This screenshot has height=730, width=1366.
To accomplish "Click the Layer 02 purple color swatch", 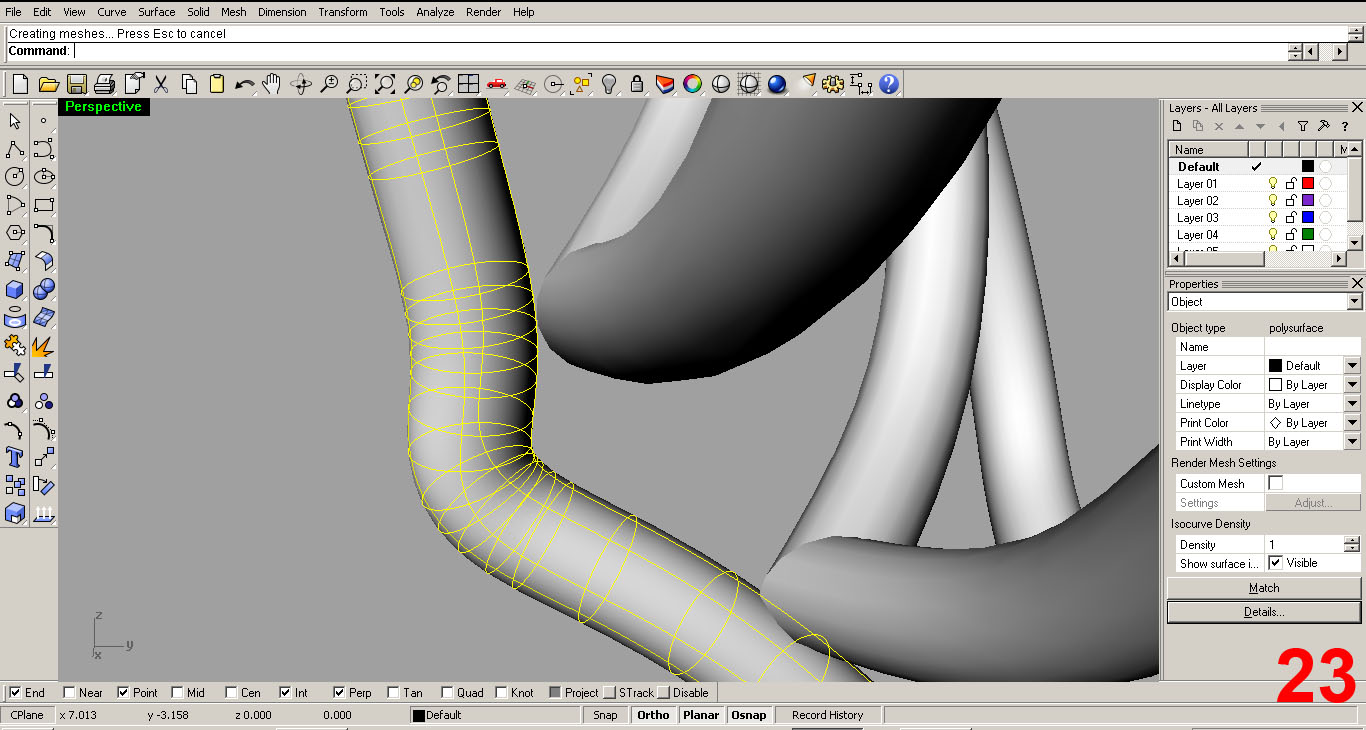I will pyautogui.click(x=1307, y=201).
